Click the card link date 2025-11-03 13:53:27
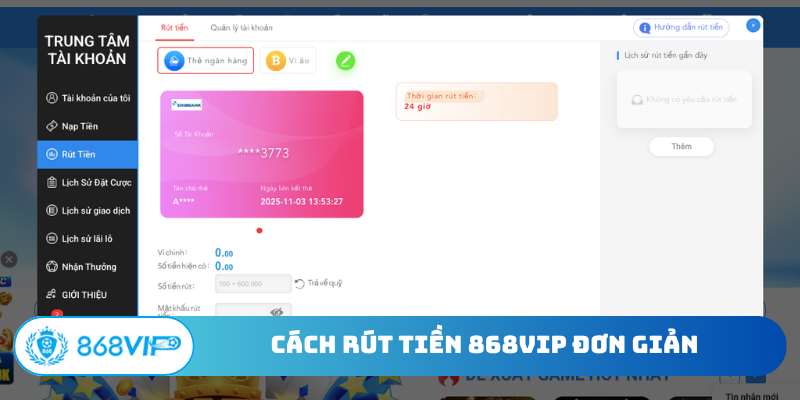This screenshot has width=800, height=400. pos(302,202)
